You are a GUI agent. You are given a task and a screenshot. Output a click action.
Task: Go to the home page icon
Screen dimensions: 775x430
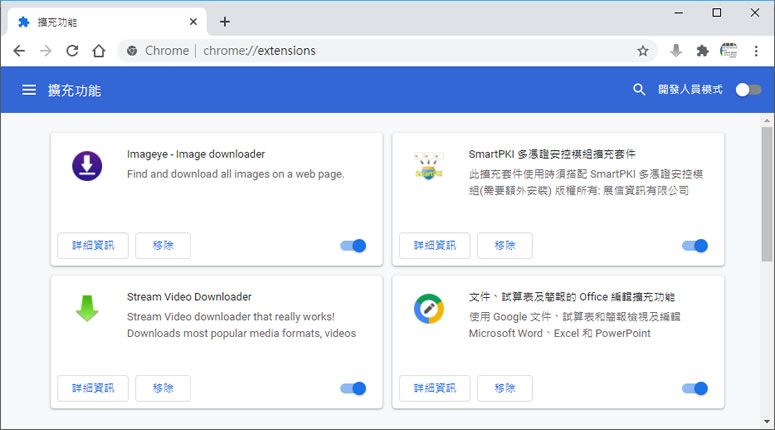(x=99, y=50)
